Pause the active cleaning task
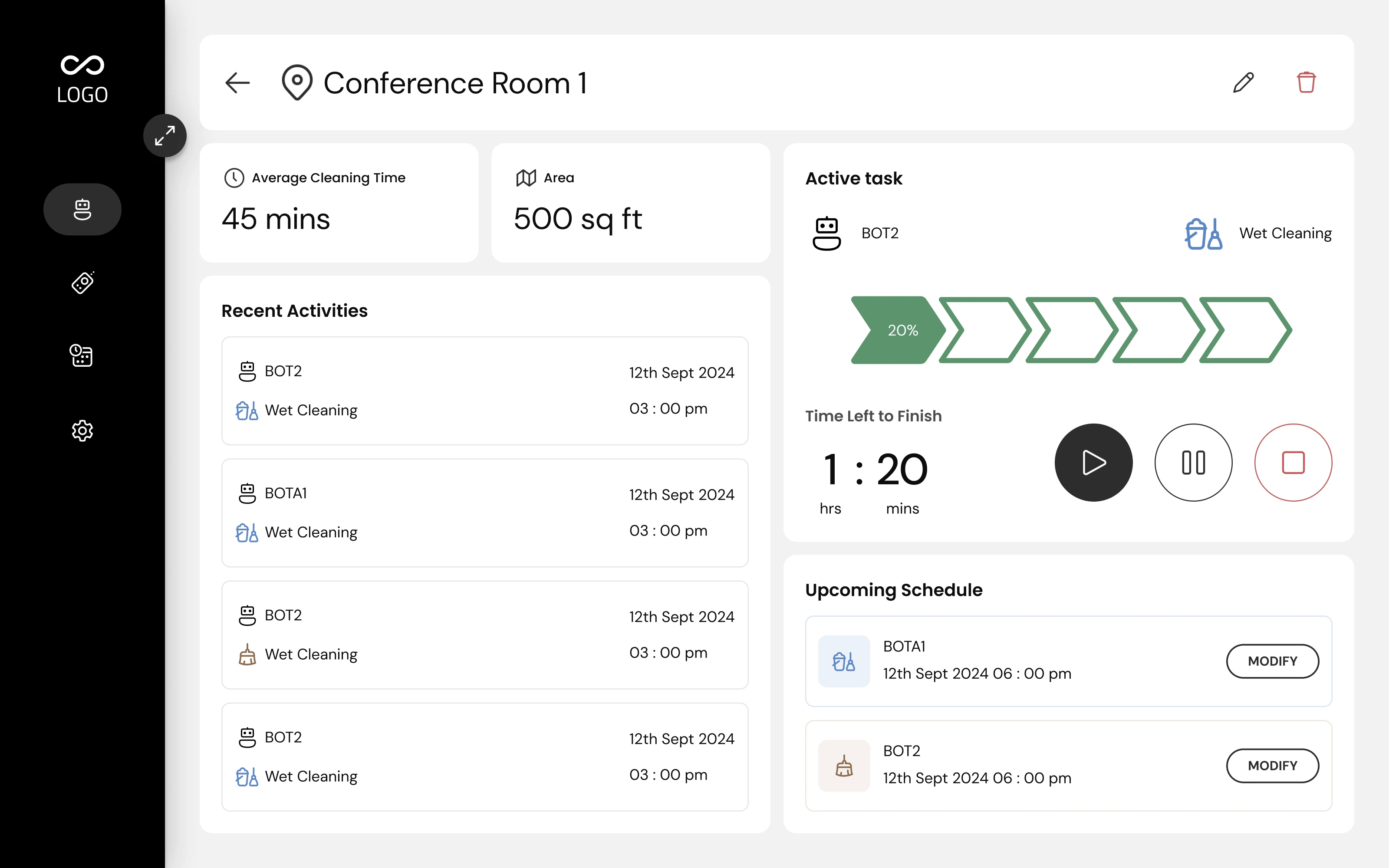Image resolution: width=1389 pixels, height=868 pixels. pyautogui.click(x=1193, y=463)
